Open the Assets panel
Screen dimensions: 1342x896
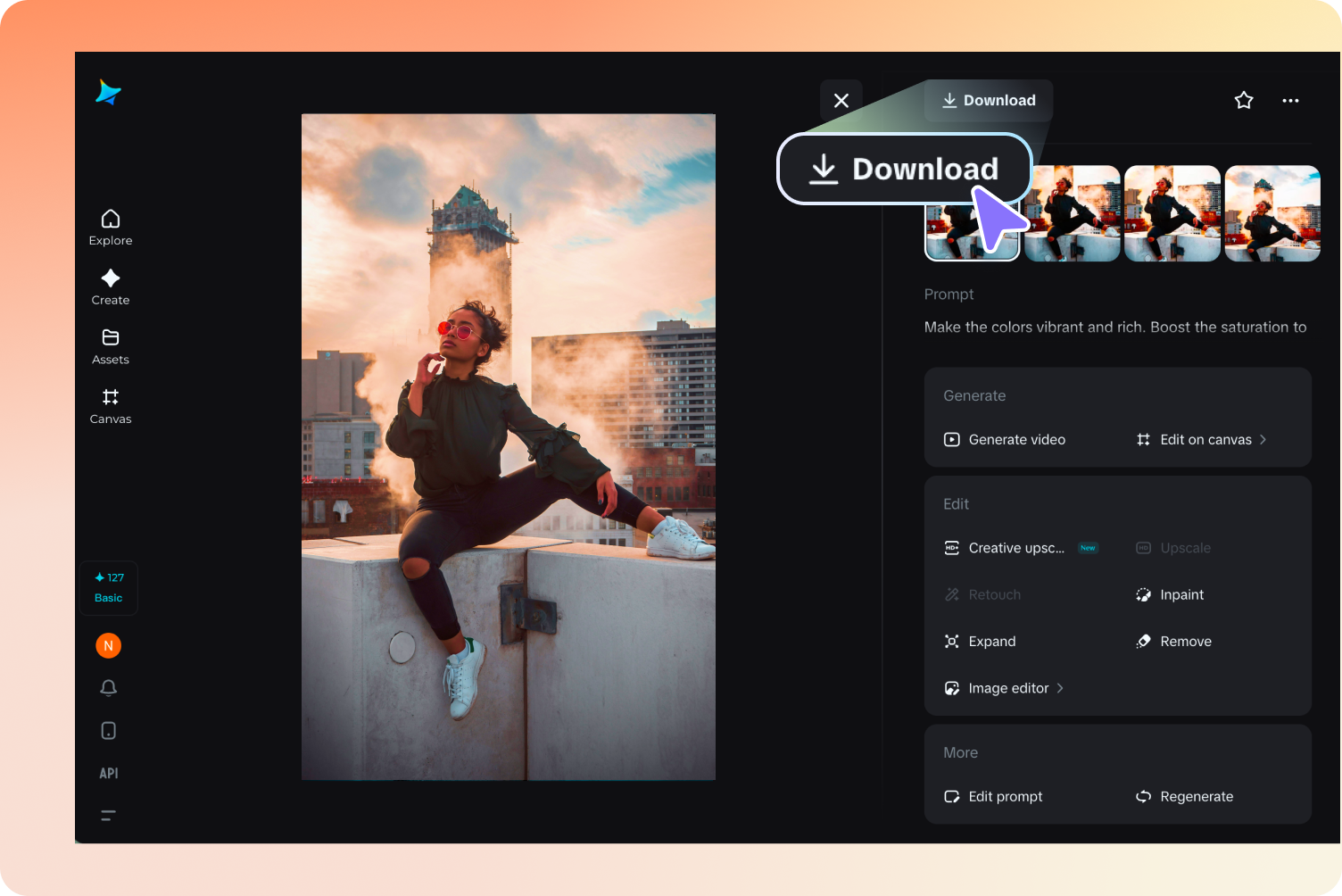coord(110,346)
